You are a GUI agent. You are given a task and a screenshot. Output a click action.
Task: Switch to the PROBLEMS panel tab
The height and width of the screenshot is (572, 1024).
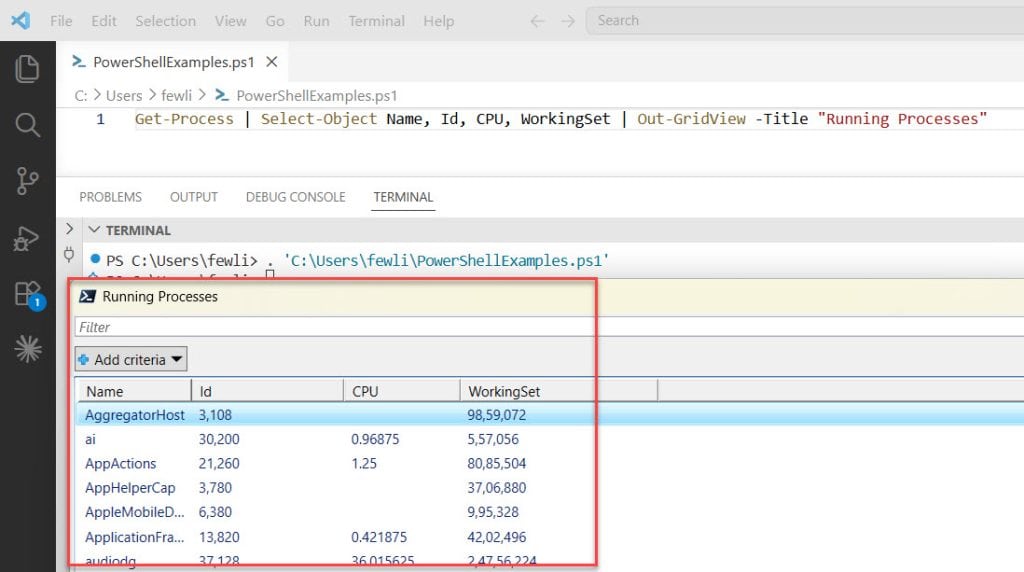click(x=110, y=197)
